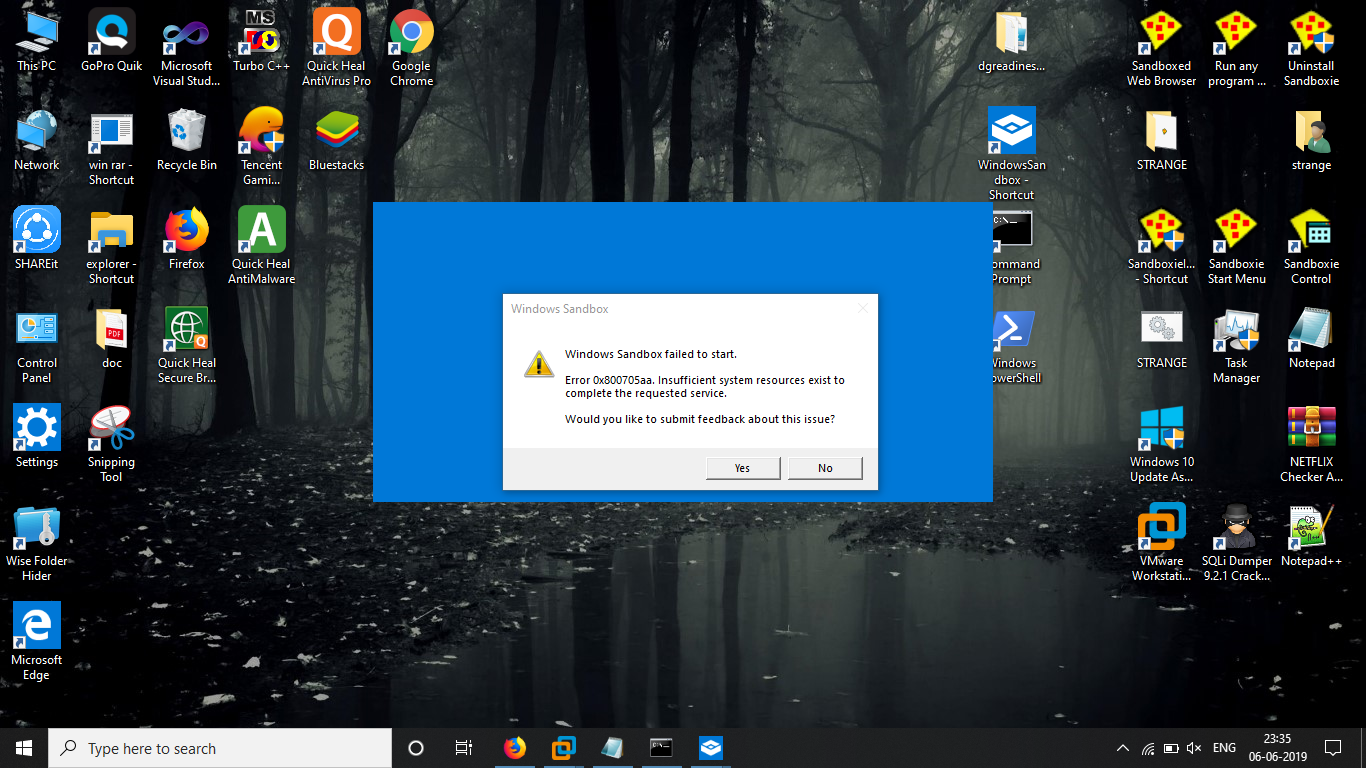The width and height of the screenshot is (1366, 768).
Task: Open Wise Folder Hider
Action: [37, 545]
